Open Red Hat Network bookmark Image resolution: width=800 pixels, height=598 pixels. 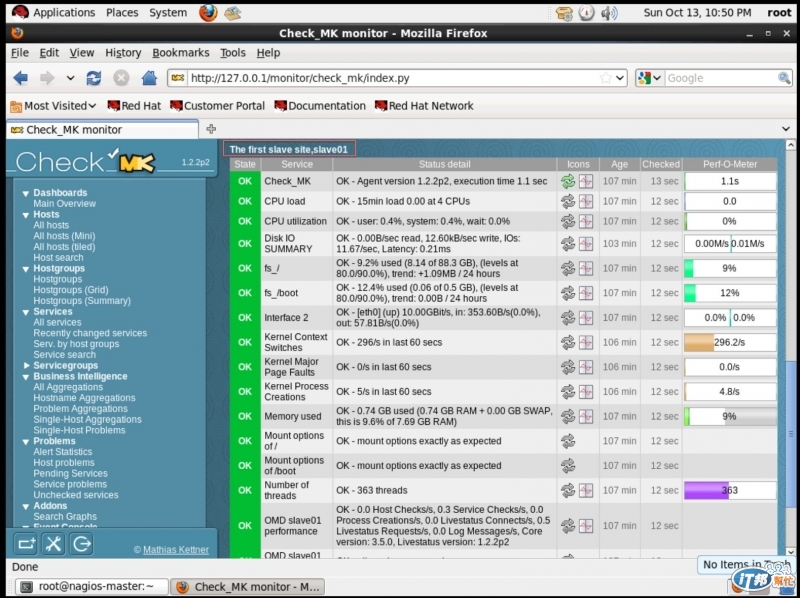(x=424, y=106)
